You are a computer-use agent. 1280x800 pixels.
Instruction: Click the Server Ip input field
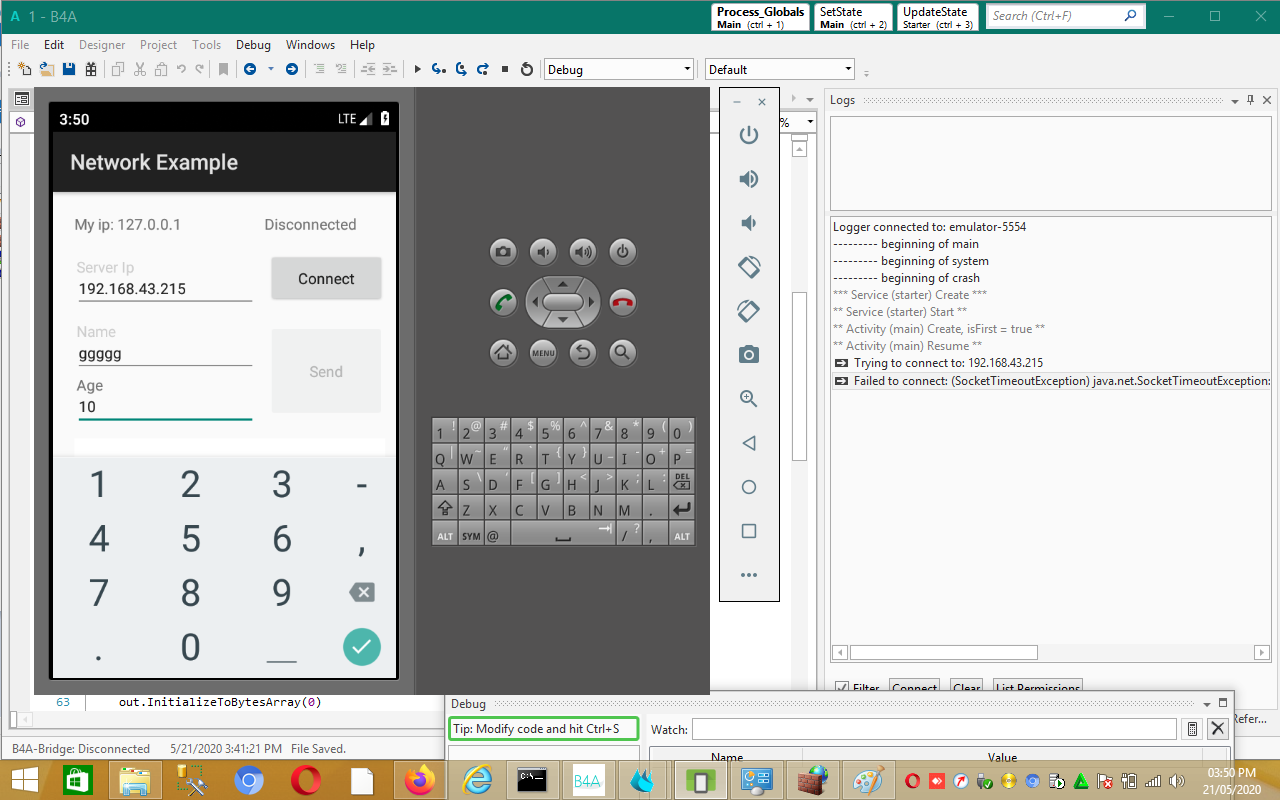point(164,289)
